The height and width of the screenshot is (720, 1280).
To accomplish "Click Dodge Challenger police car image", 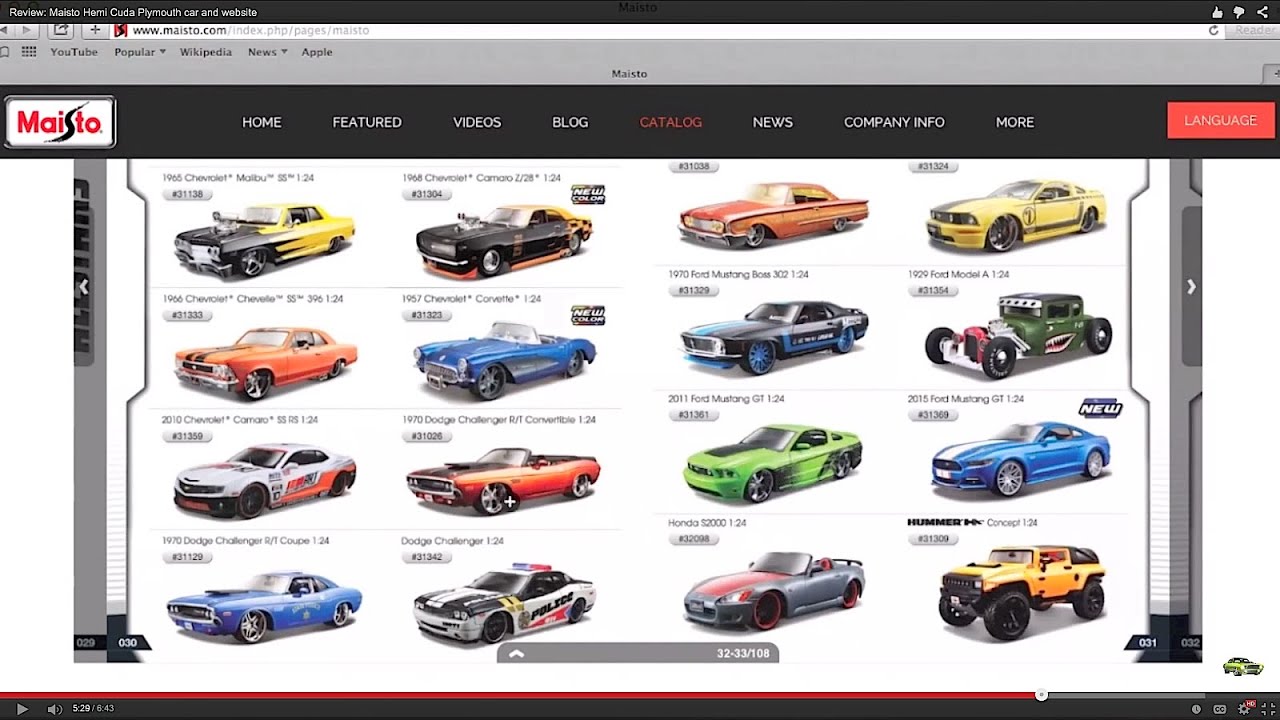I will [505, 604].
